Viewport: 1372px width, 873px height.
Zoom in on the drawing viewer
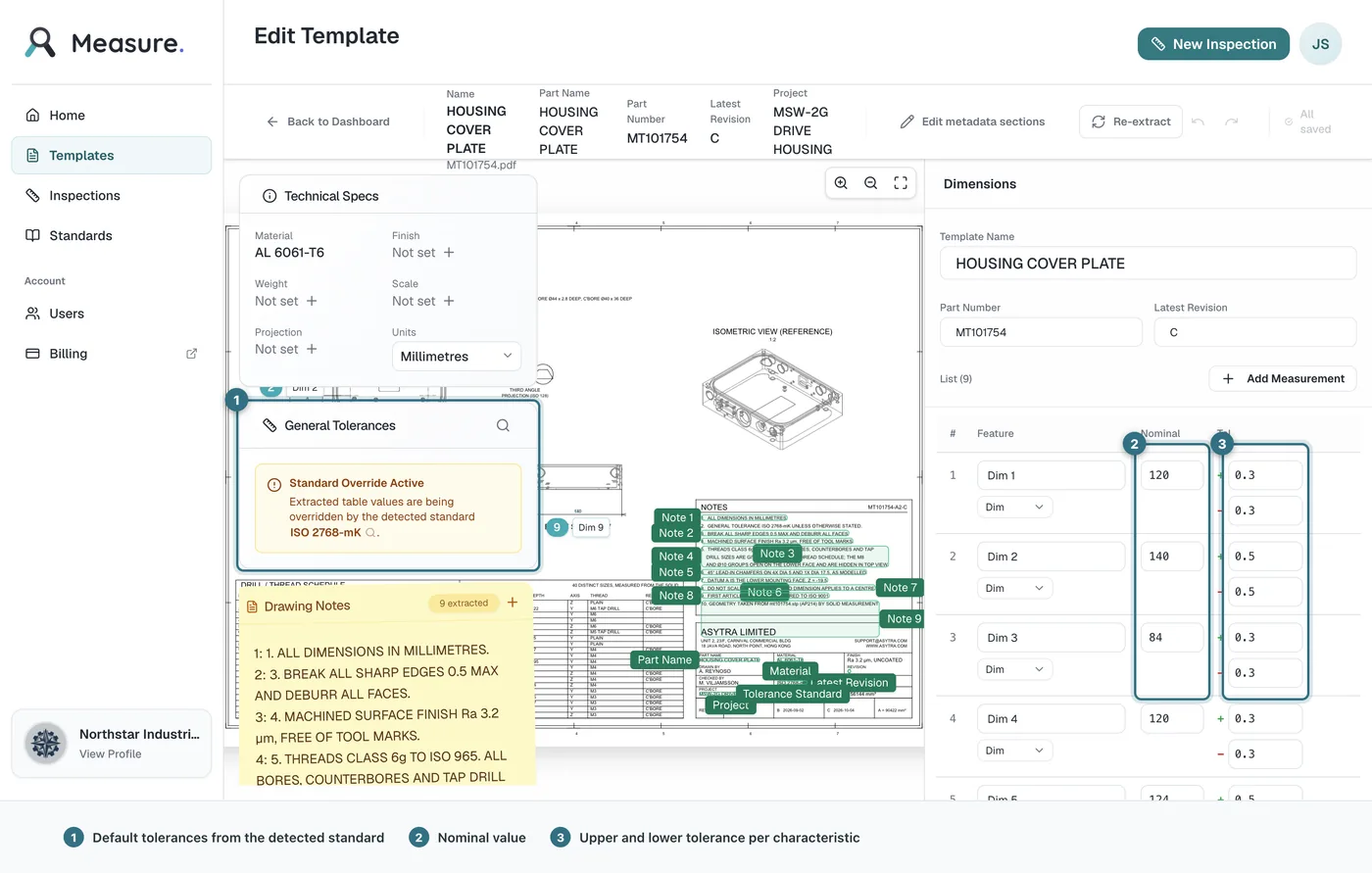click(841, 183)
